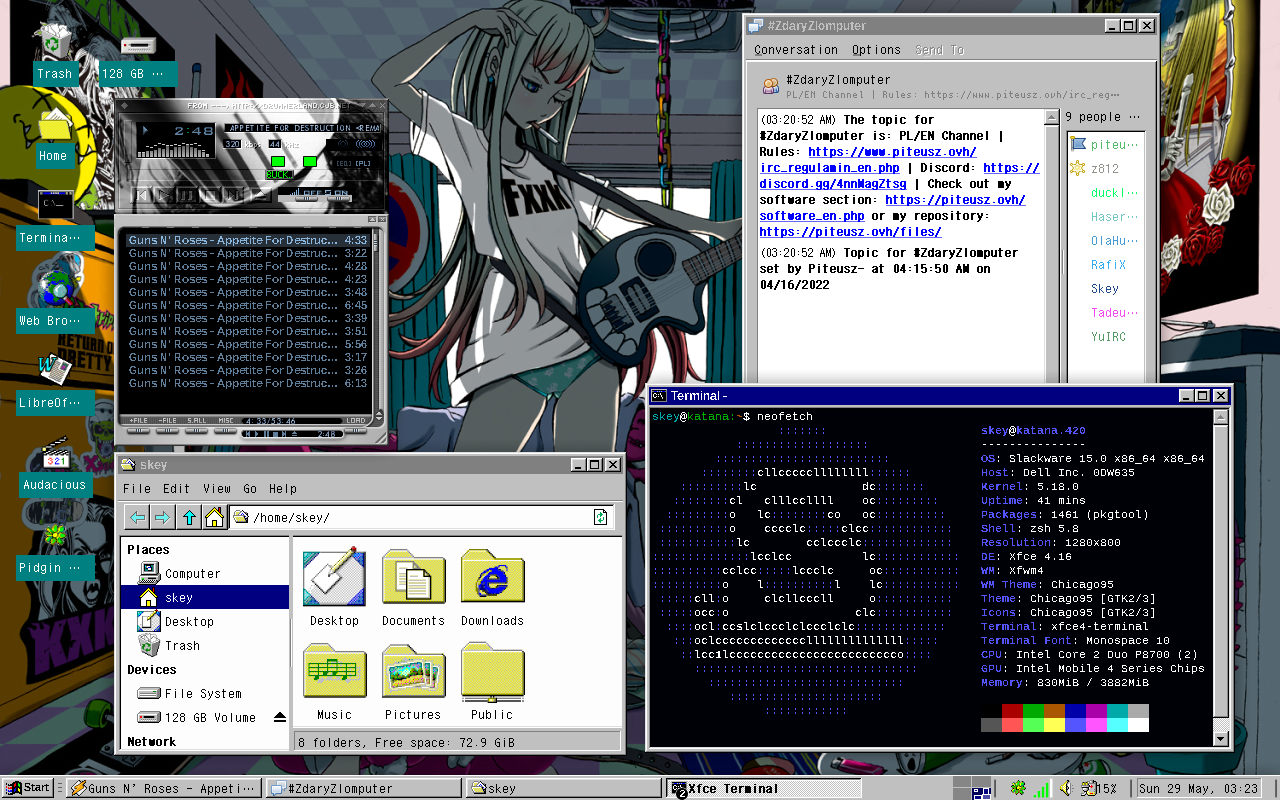Select user RafiX in the channel list
Screen dimensions: 1280x800
pyautogui.click(x=1106, y=265)
